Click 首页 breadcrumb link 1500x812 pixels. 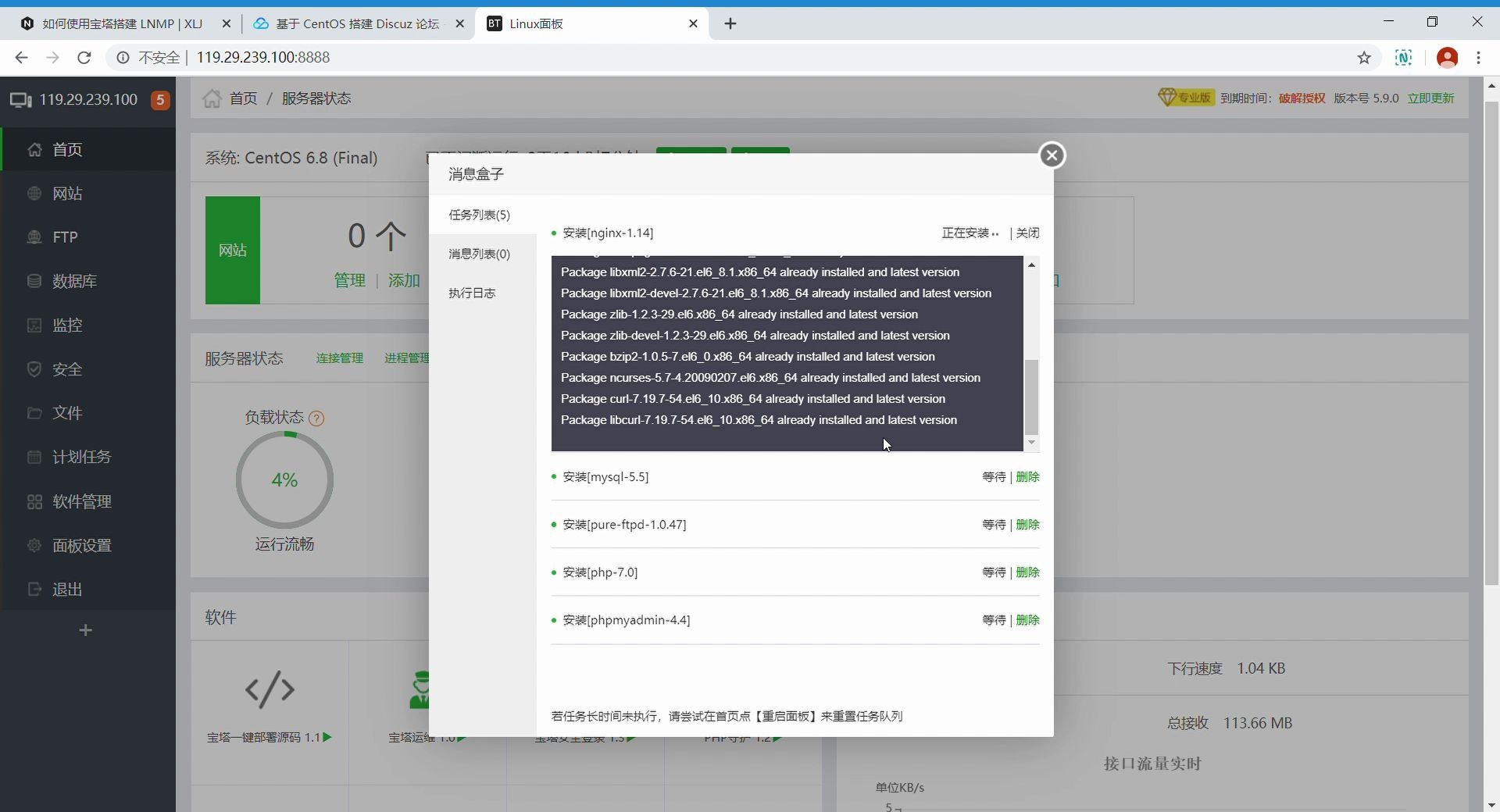(x=243, y=98)
